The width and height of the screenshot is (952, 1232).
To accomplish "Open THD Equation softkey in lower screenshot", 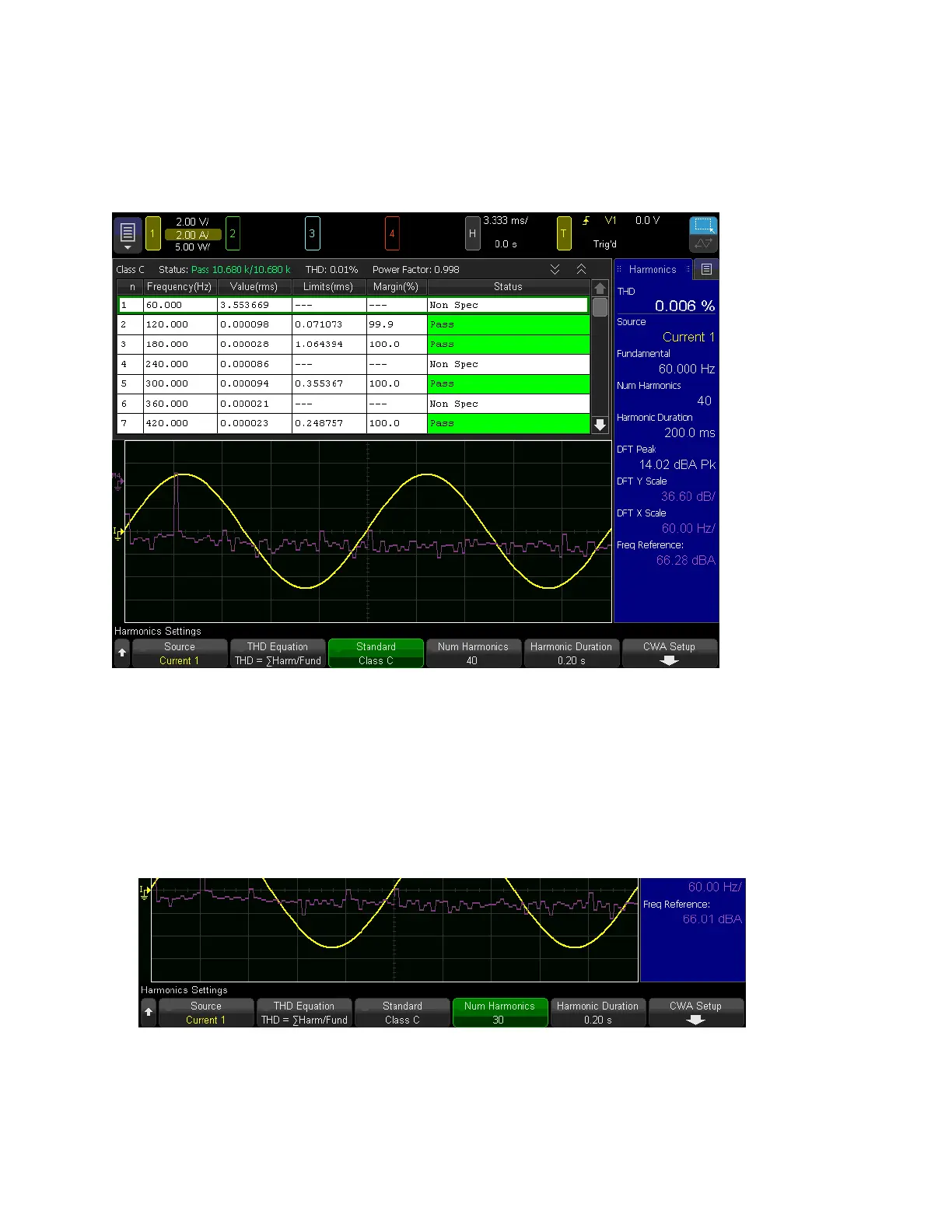I will click(304, 1013).
